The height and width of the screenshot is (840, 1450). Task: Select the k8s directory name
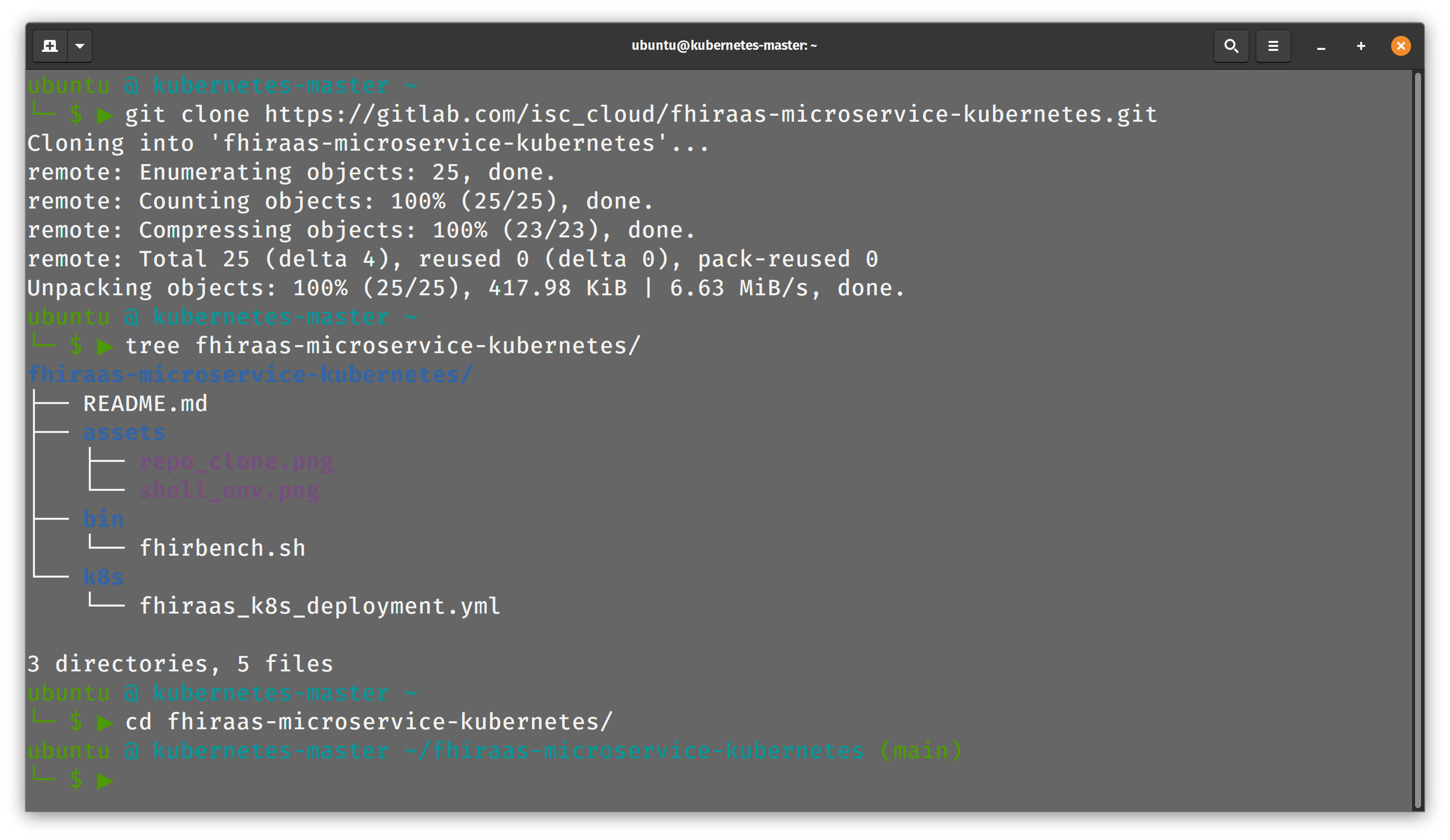104,577
